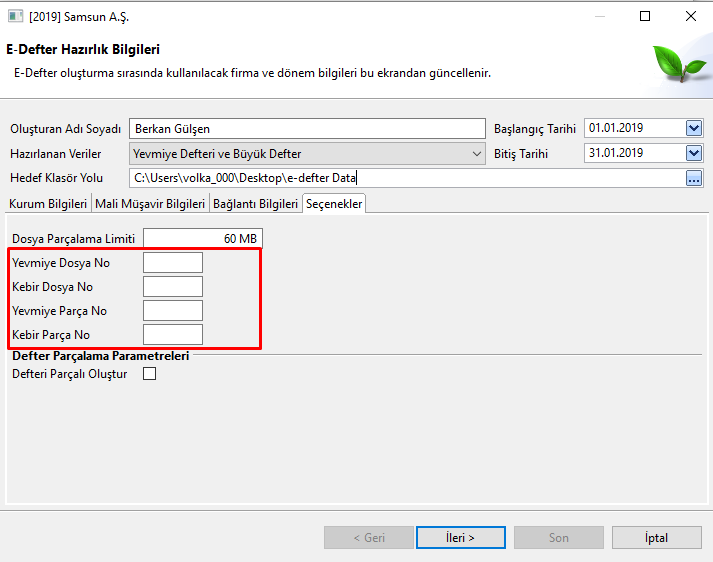Open folder browse button for Hedef Klasör Yolu
This screenshot has width=713, height=562.
(x=694, y=178)
